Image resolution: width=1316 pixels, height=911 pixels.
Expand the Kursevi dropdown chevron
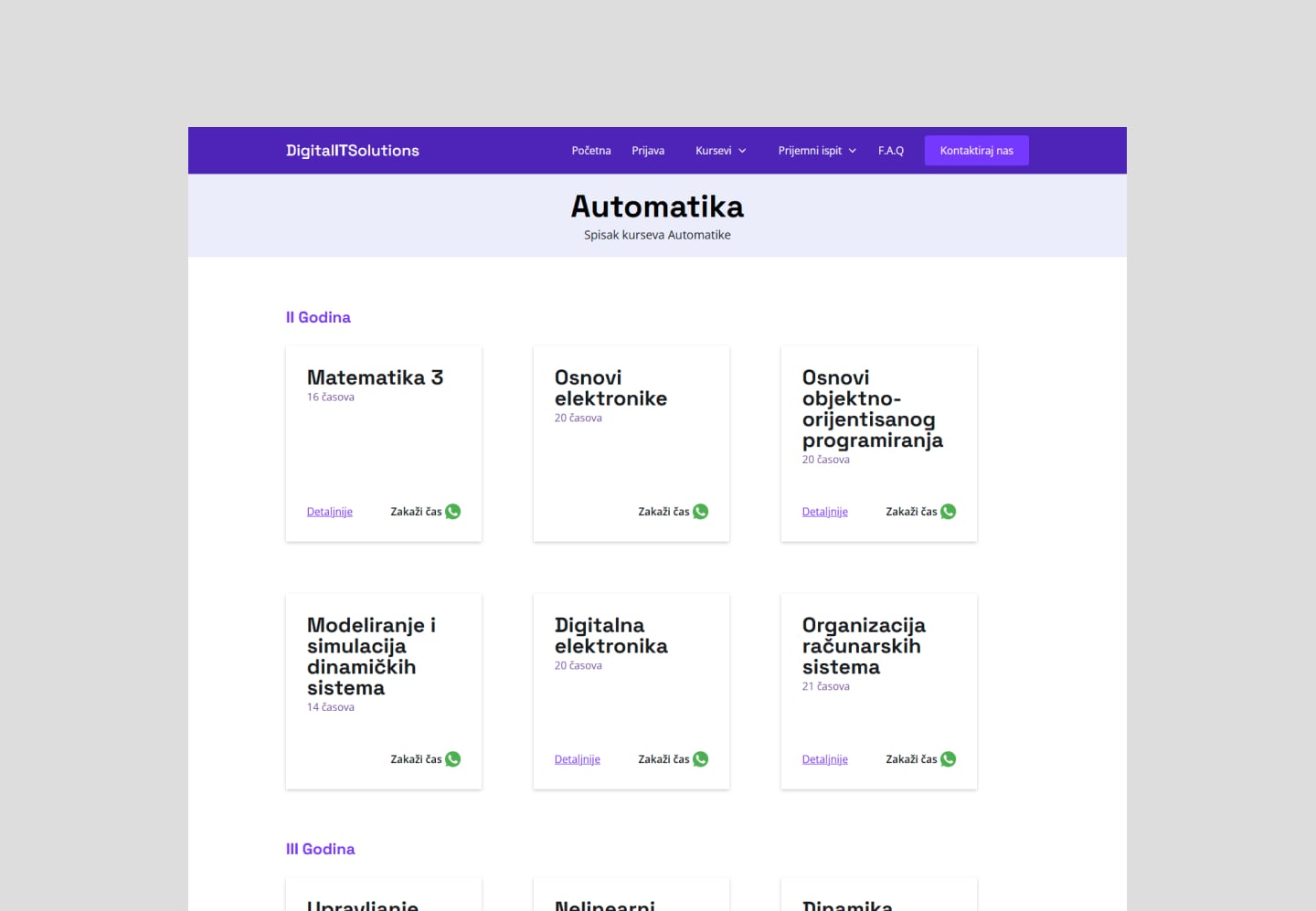coord(742,151)
